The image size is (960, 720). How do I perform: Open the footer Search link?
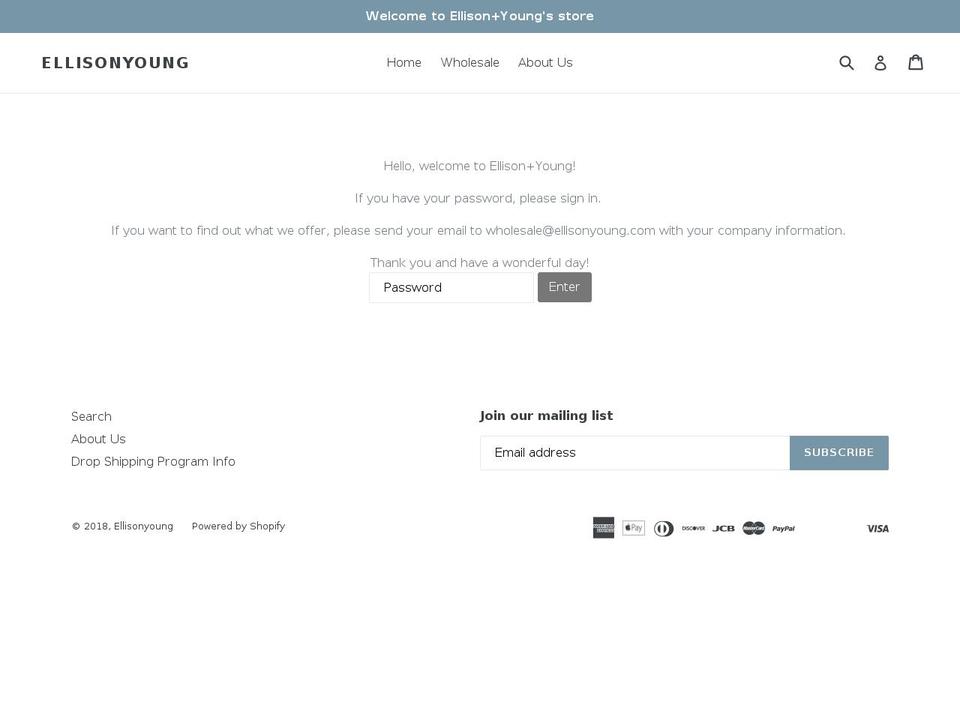coord(91,416)
